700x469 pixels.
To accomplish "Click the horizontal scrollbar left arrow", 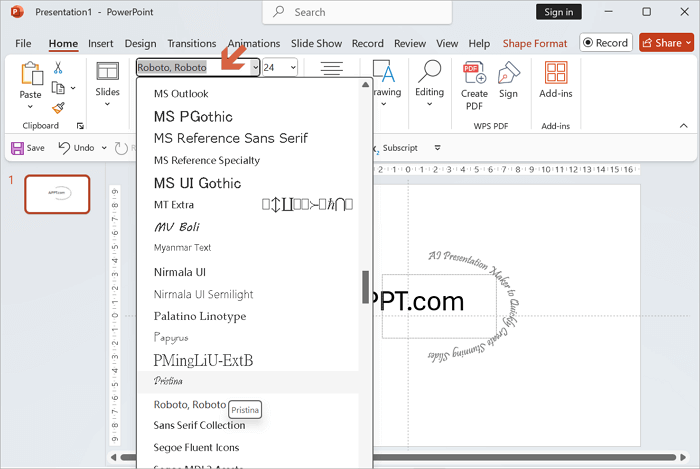I will (113, 457).
